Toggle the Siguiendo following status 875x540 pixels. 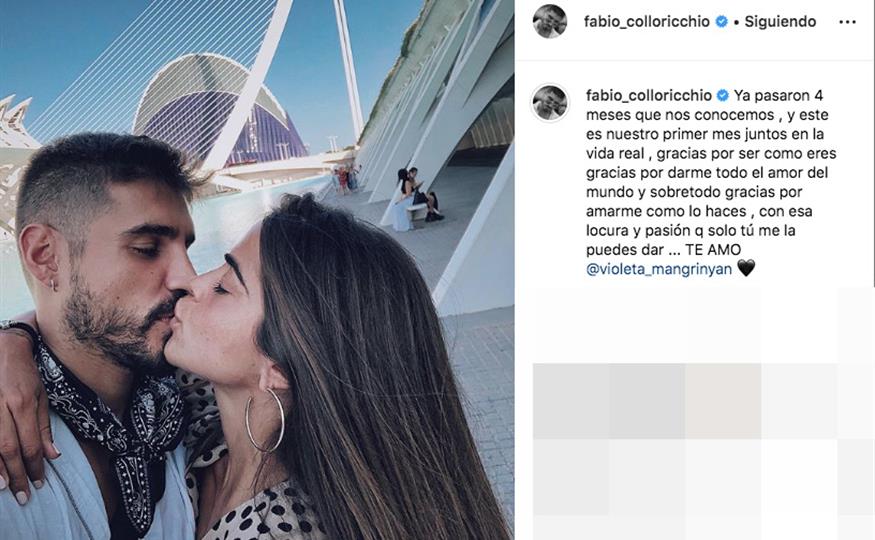coord(780,22)
